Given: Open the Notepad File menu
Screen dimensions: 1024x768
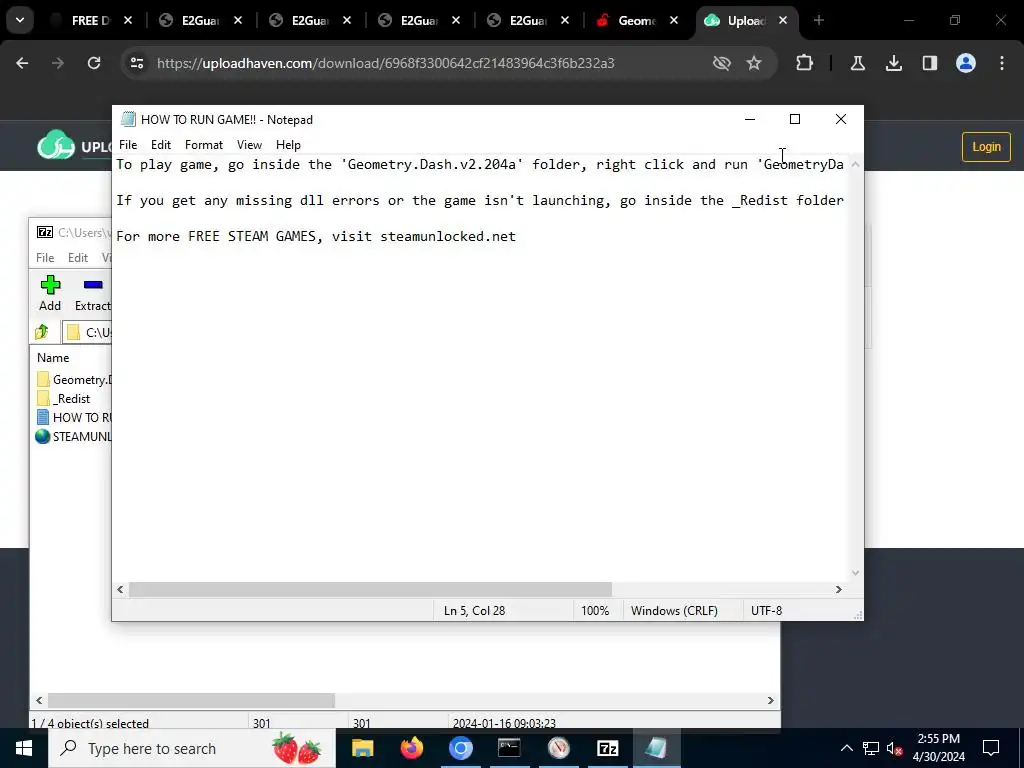Looking at the screenshot, I should 128,145.
